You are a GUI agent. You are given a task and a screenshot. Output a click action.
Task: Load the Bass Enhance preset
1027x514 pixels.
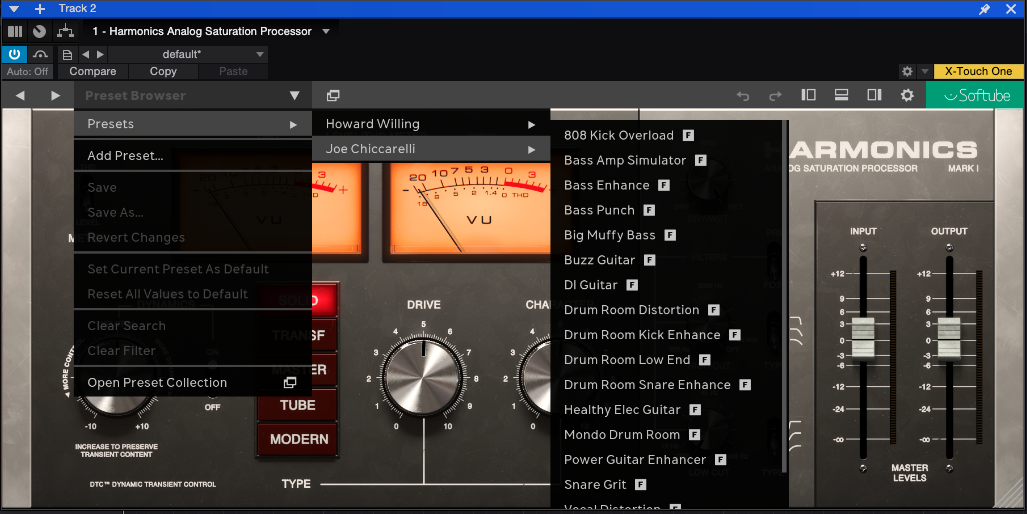tap(666, 185)
